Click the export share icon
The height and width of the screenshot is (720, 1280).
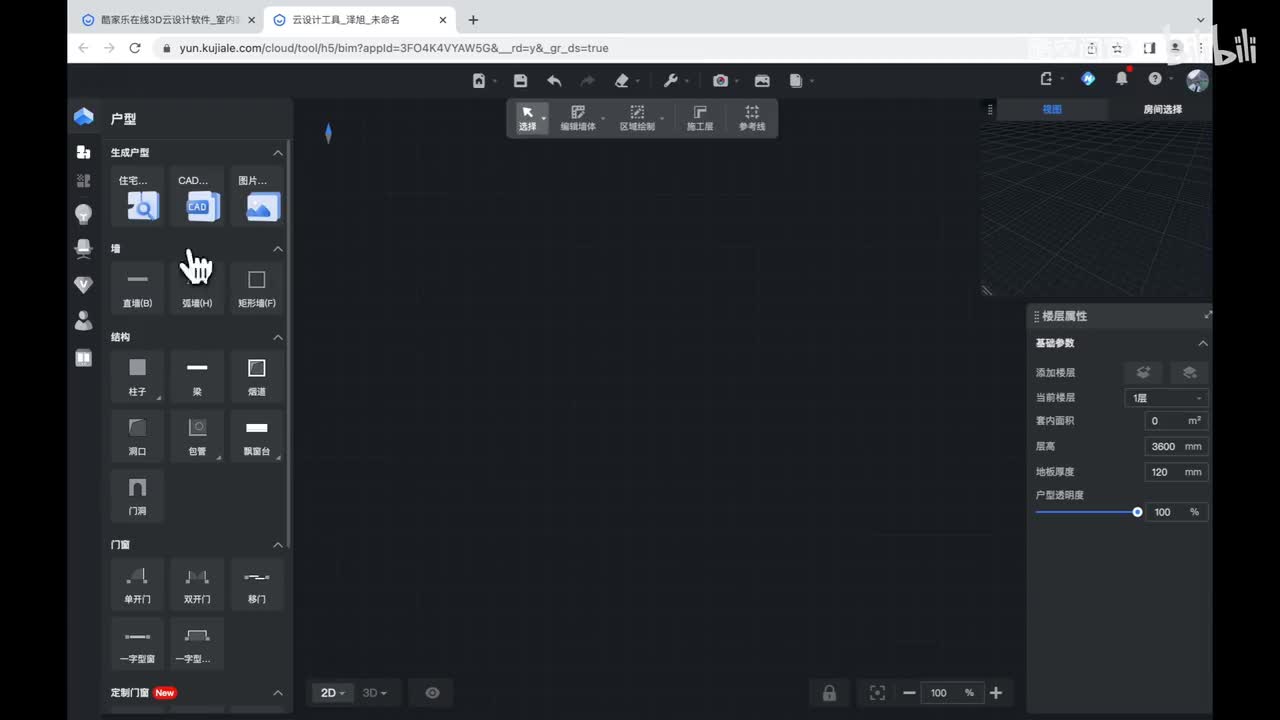[1047, 79]
